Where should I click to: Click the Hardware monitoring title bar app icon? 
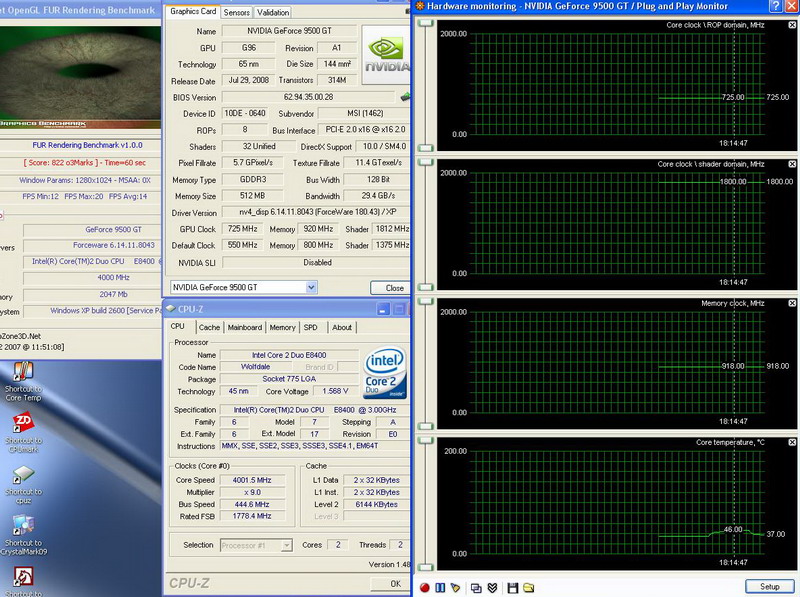pyautogui.click(x=420, y=6)
